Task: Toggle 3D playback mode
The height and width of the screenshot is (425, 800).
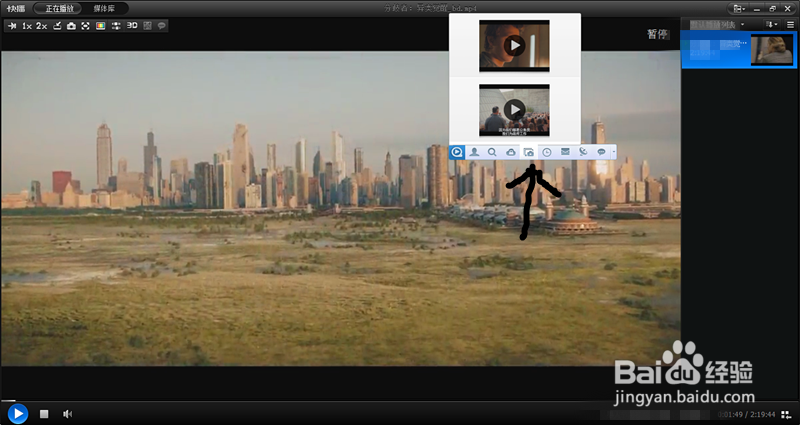Action: [132, 26]
